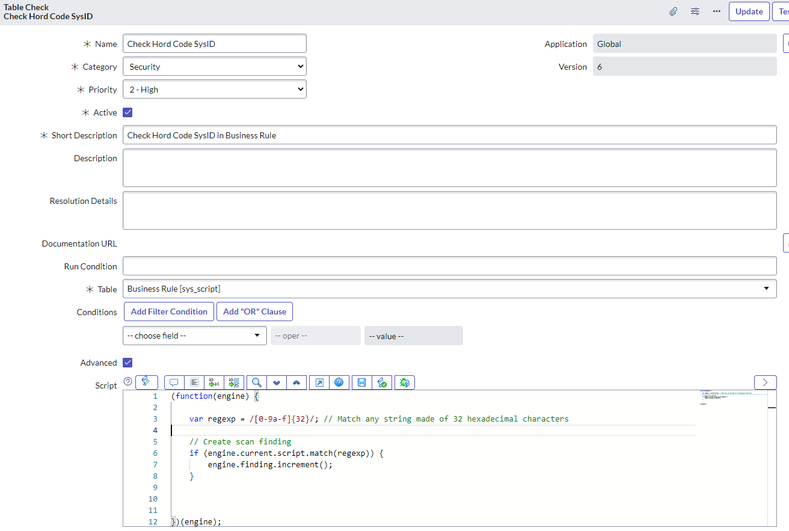
Task: Click the replace icon in script toolbar
Action: [214, 383]
